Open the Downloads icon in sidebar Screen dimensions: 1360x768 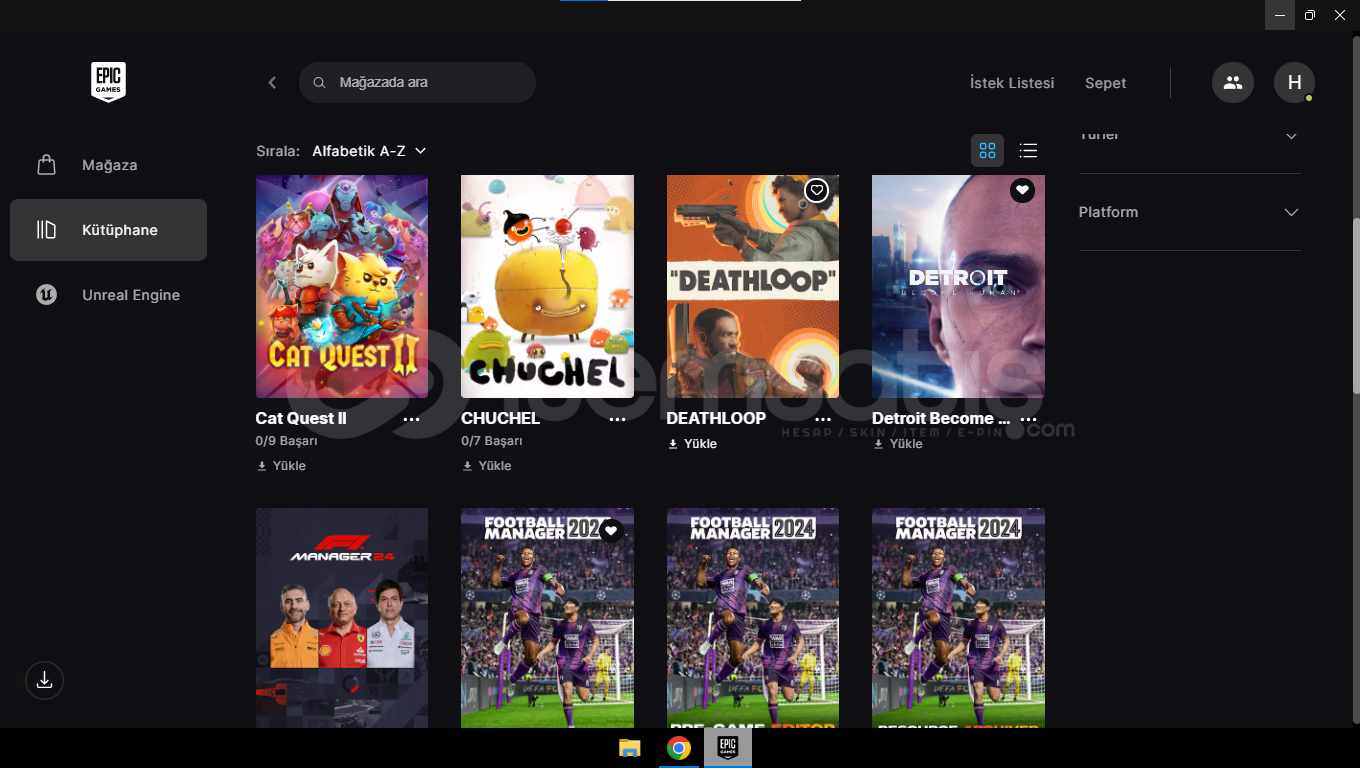point(44,680)
